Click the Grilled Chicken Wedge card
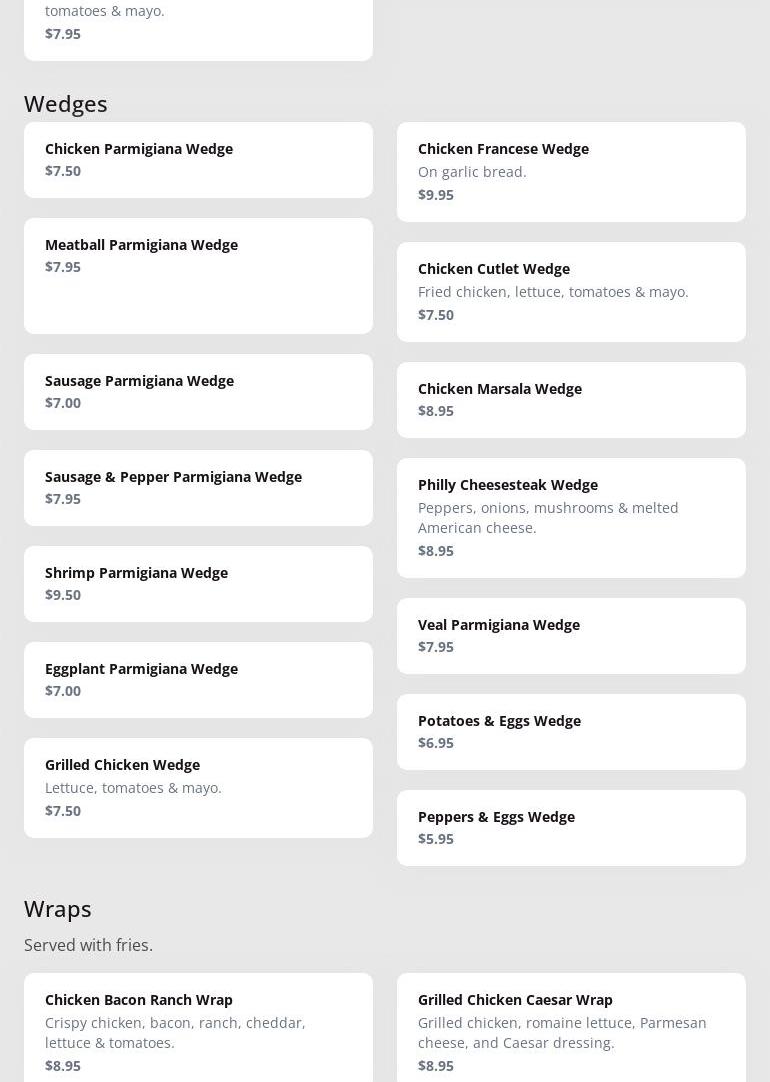770x1082 pixels. tap(198, 787)
